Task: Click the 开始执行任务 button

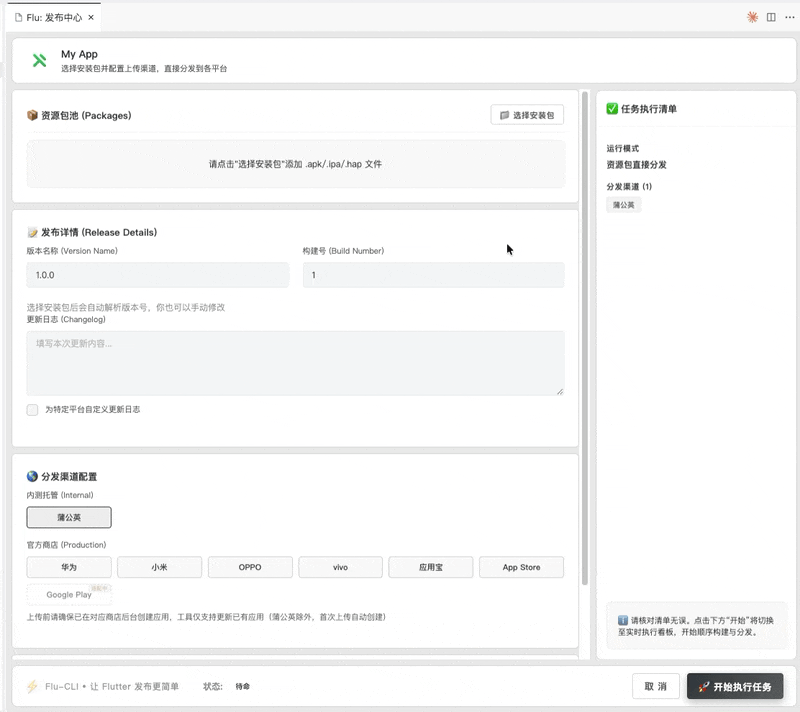Action: pos(735,686)
